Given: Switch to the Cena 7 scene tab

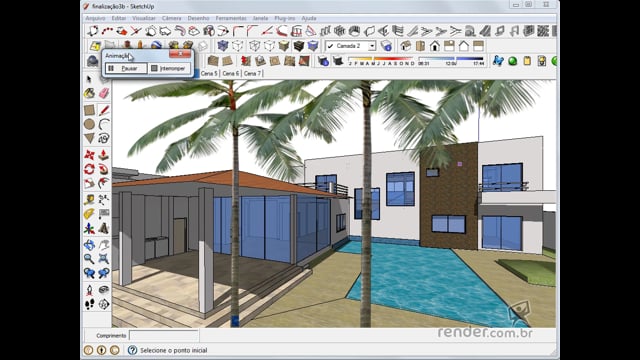Looking at the screenshot, I should [252, 73].
